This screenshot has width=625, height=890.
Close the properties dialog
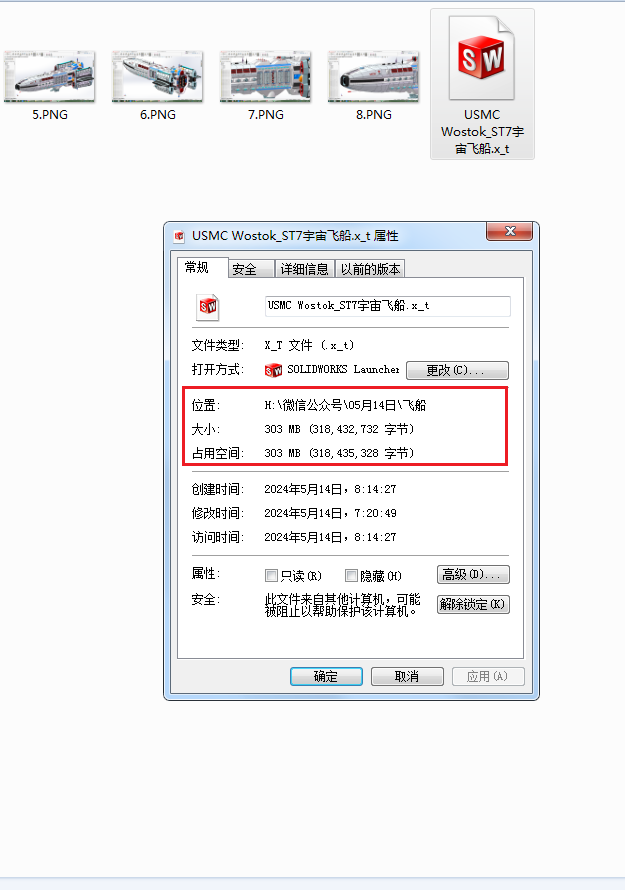[x=509, y=231]
